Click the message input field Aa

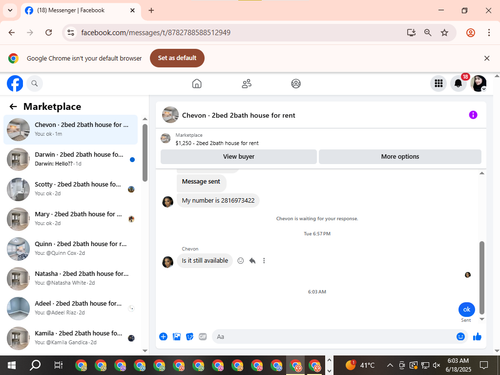pos(333,337)
